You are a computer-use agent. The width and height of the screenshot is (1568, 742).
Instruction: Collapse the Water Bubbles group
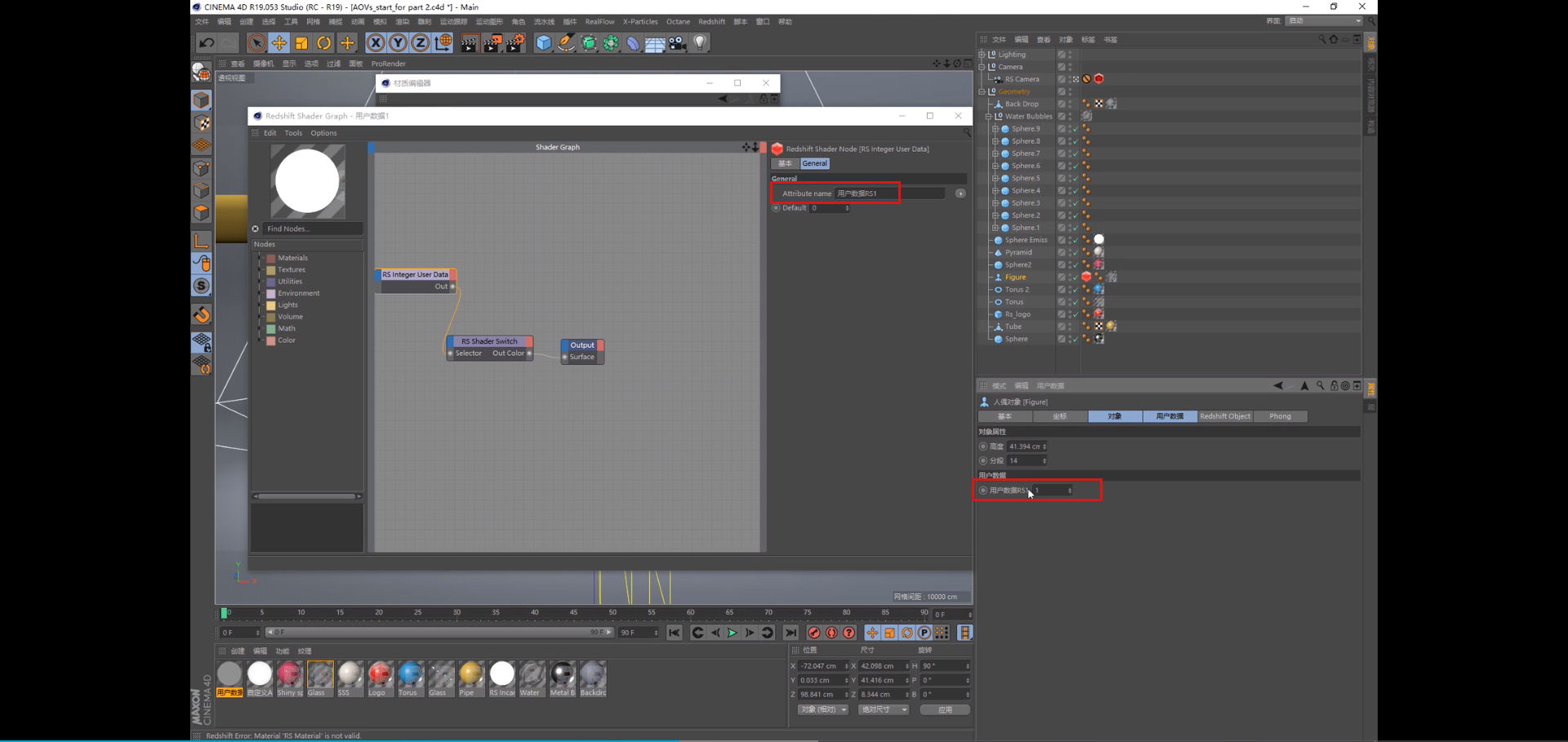(x=989, y=117)
